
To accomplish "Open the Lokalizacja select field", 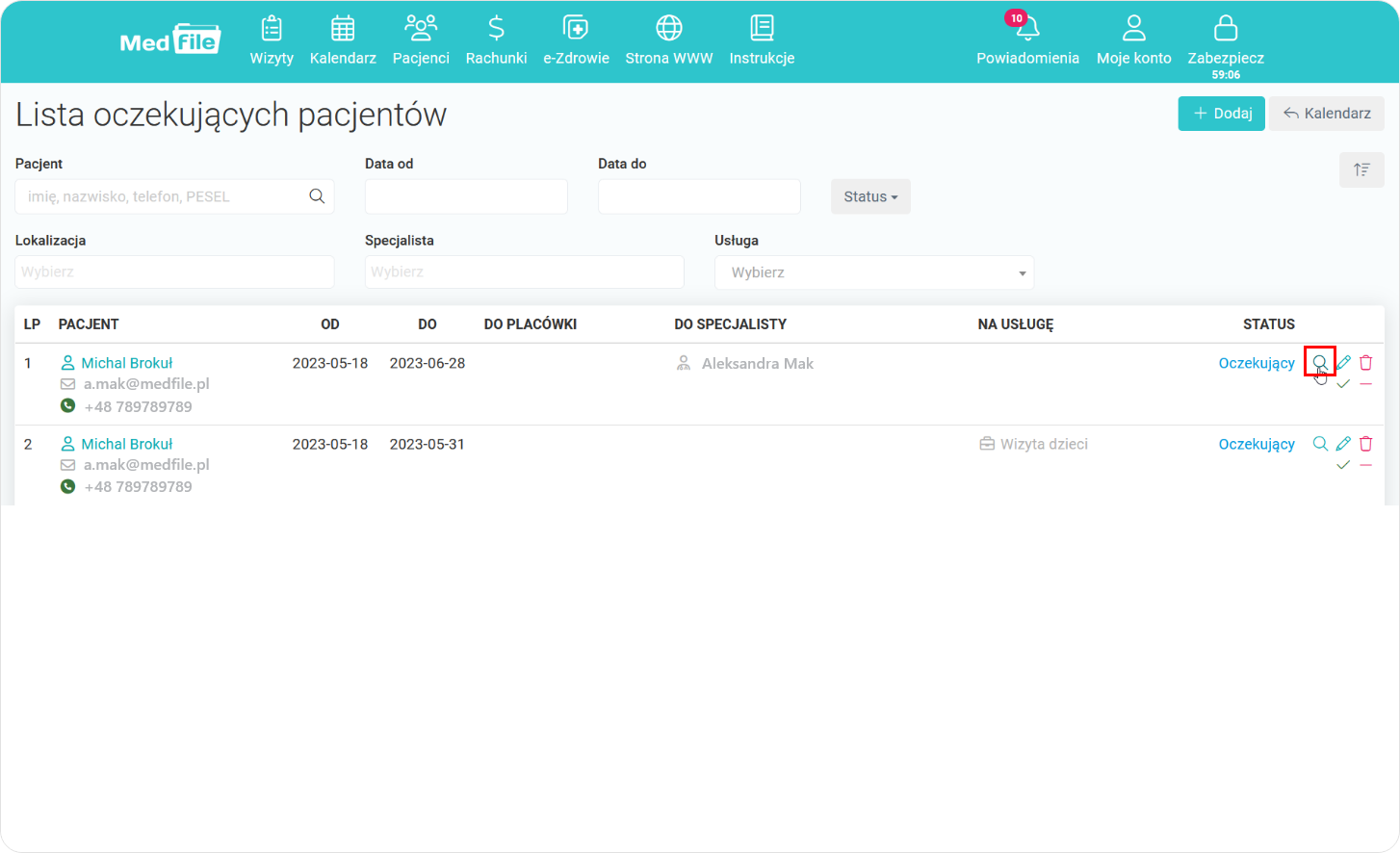I will tap(175, 272).
